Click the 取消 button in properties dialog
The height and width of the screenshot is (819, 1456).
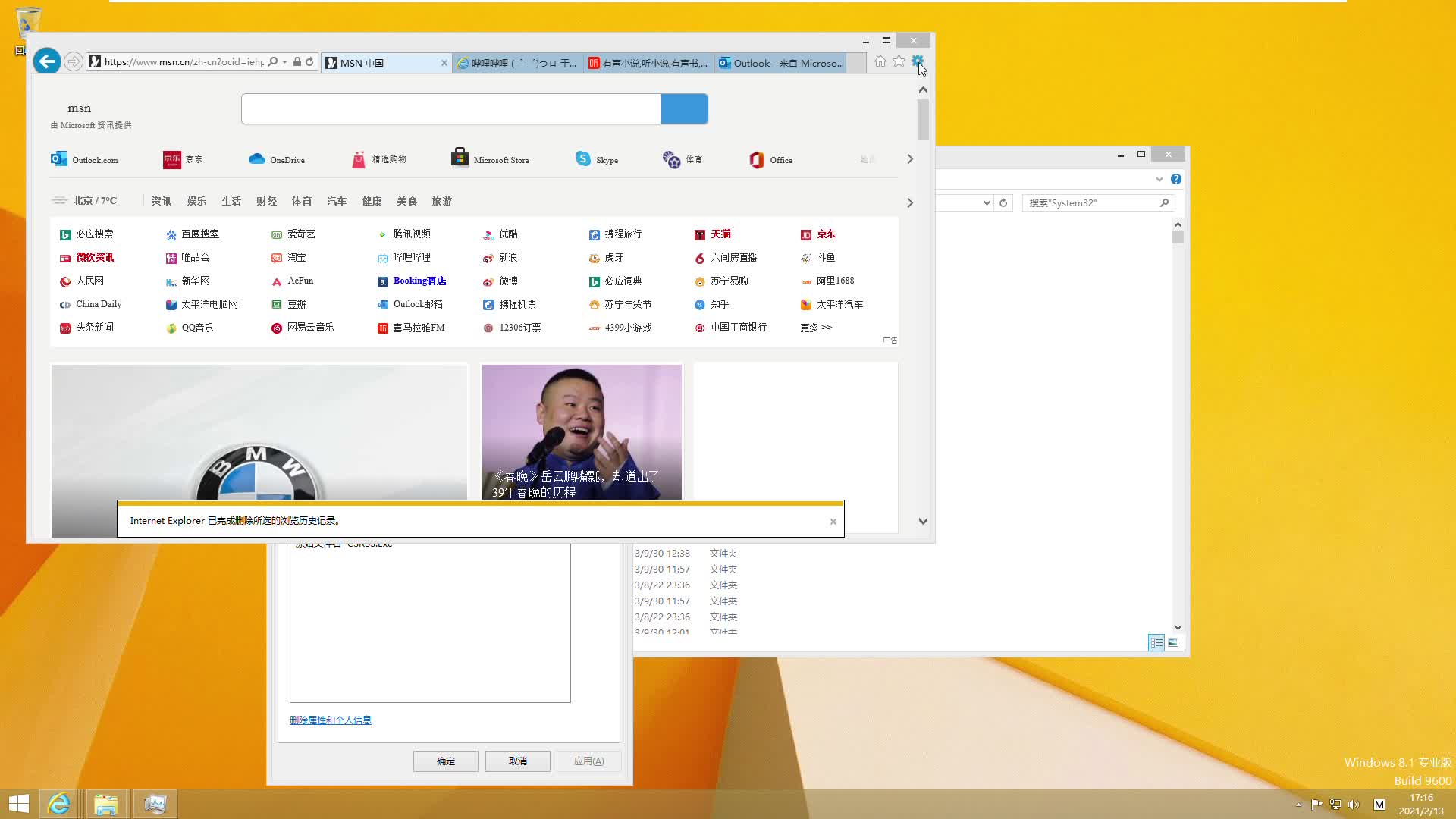[x=518, y=761]
